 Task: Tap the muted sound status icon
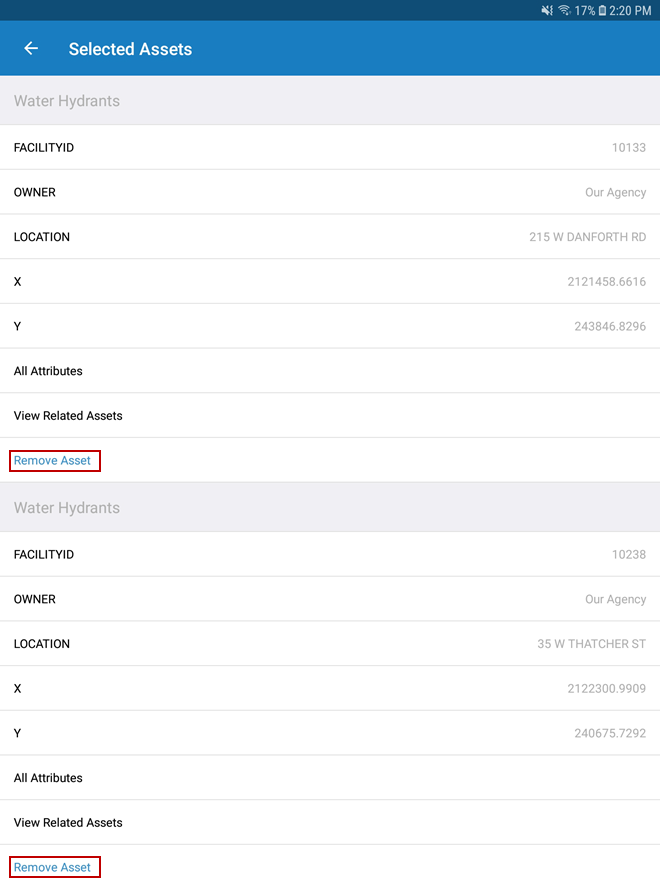pyautogui.click(x=547, y=10)
